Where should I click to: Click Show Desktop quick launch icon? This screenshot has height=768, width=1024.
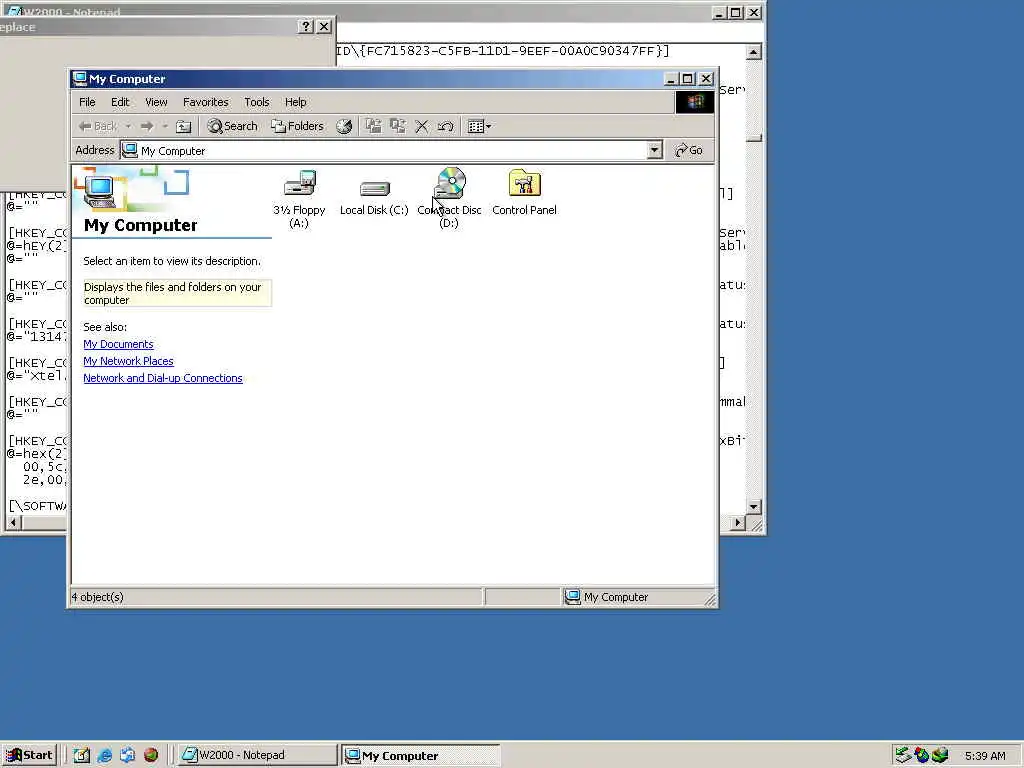pos(82,756)
